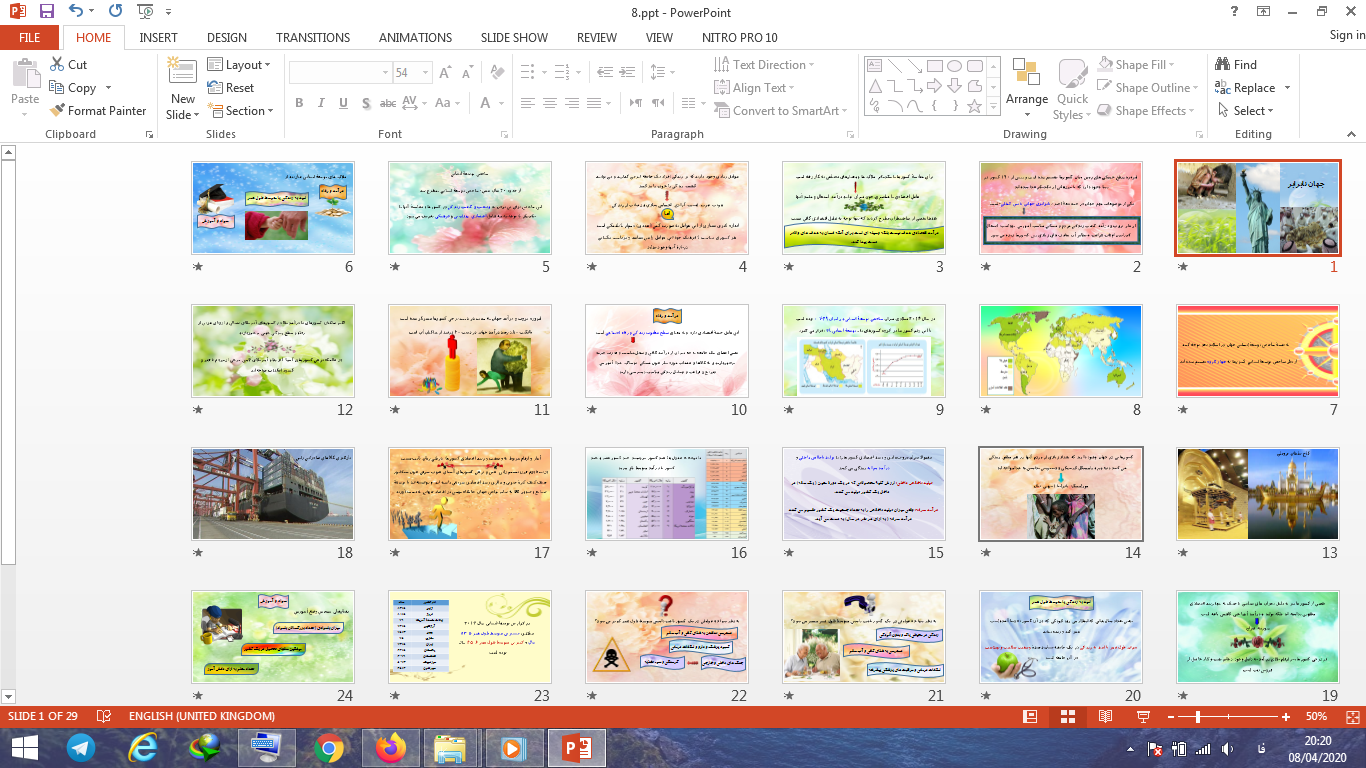Click the Save icon in quick access toolbar
This screenshot has width=1366, height=768.
pyautogui.click(x=46, y=12)
